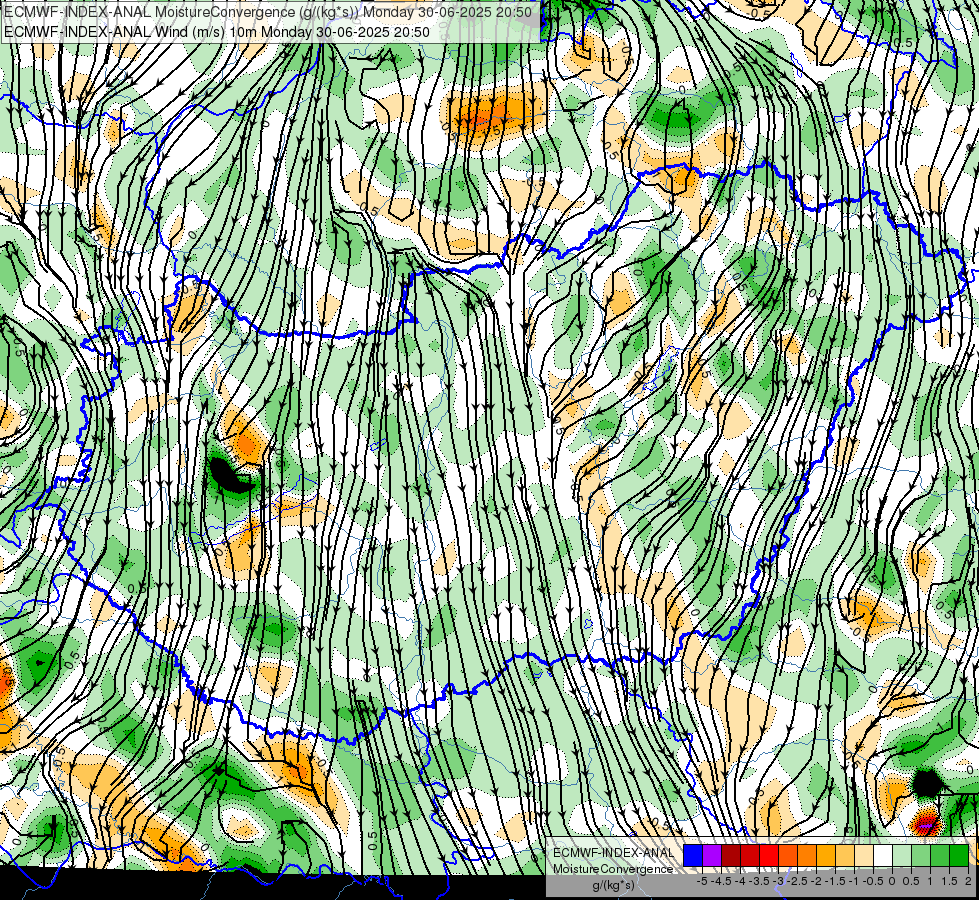Click the -3.5 legend scale value
Viewport: 979px width, 900px height.
(760, 881)
